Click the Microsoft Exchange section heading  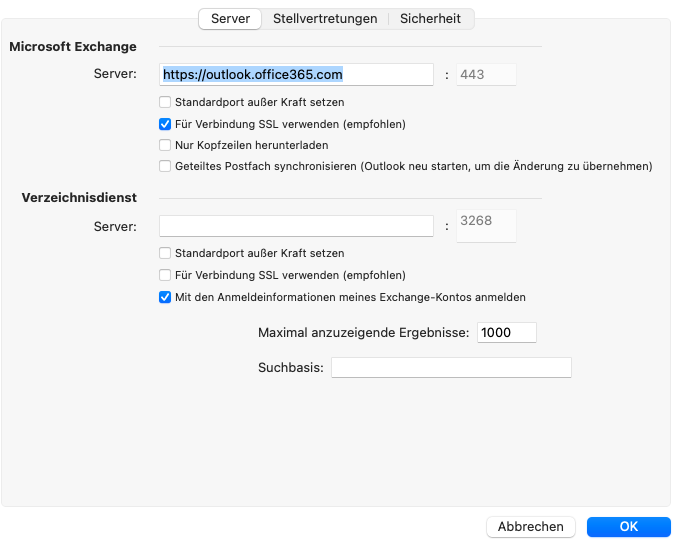point(73,47)
